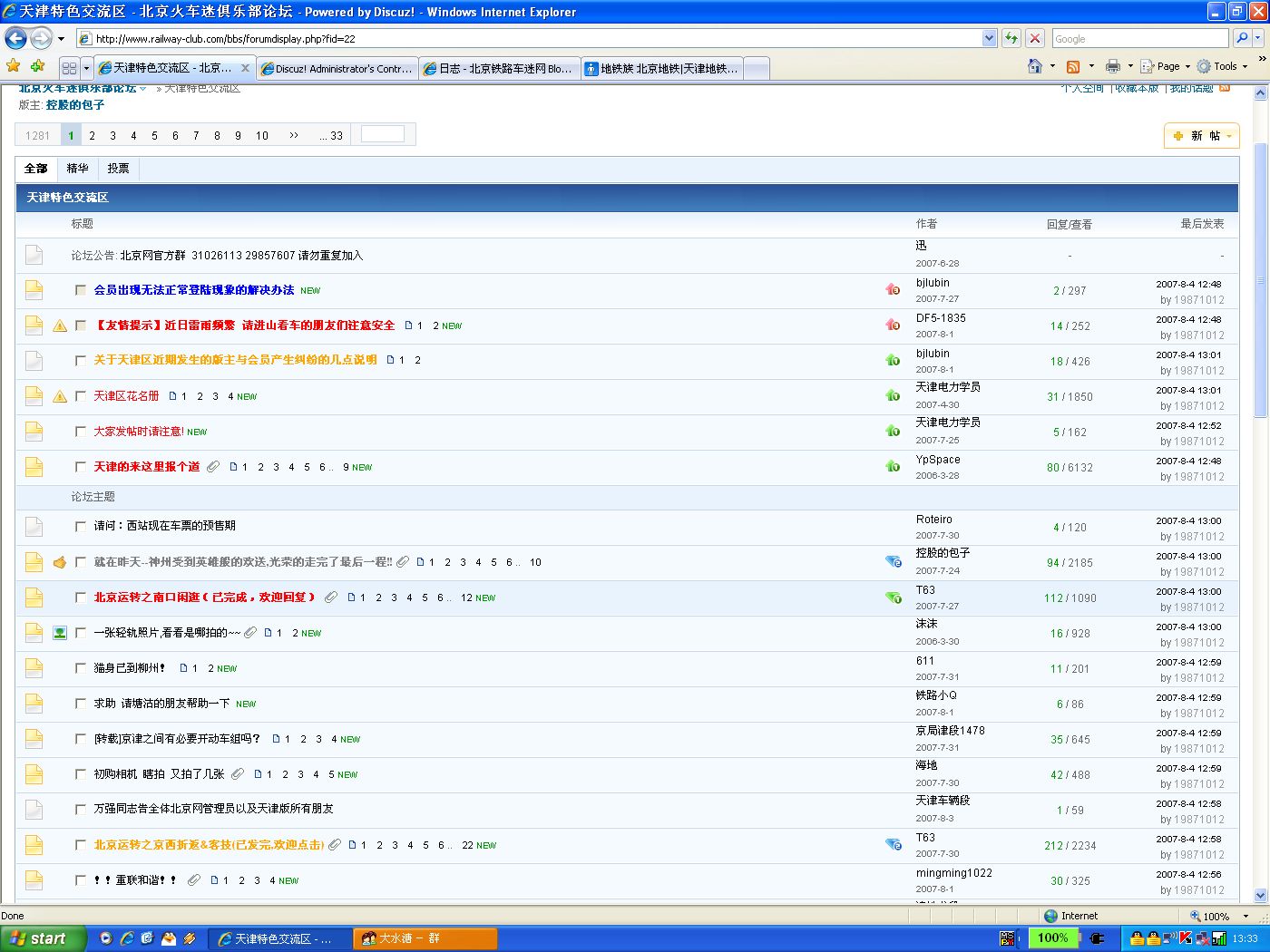
Task: Check the box for 初购相机 thread
Action: point(81,774)
